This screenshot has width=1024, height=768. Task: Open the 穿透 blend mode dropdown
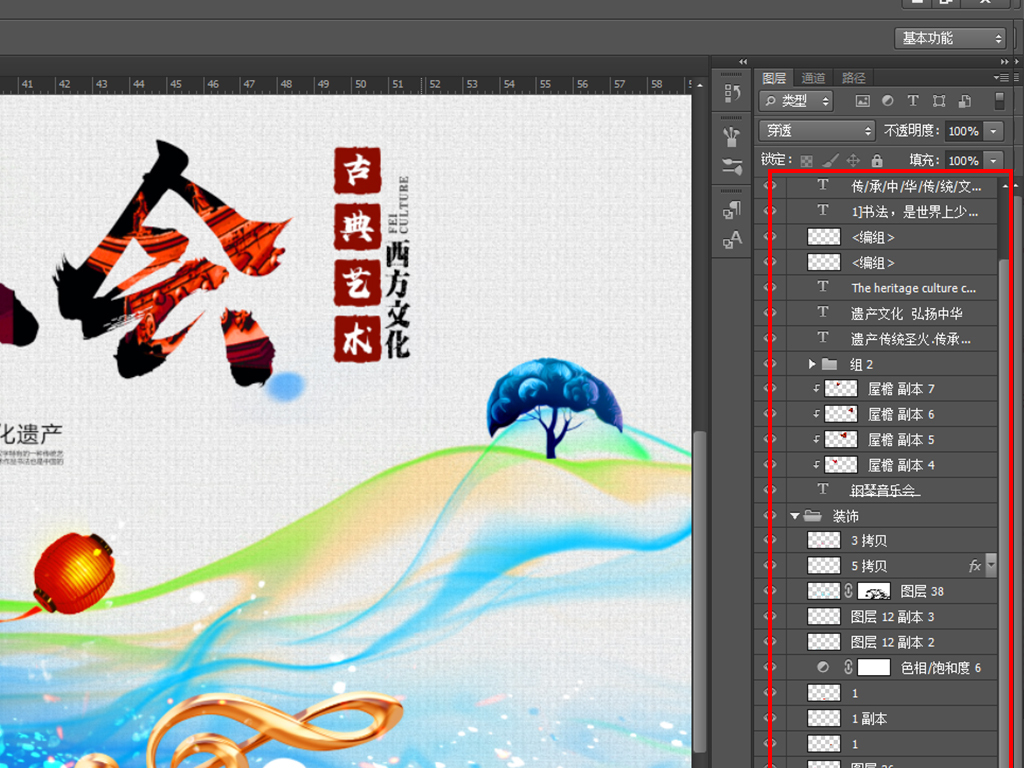[816, 131]
